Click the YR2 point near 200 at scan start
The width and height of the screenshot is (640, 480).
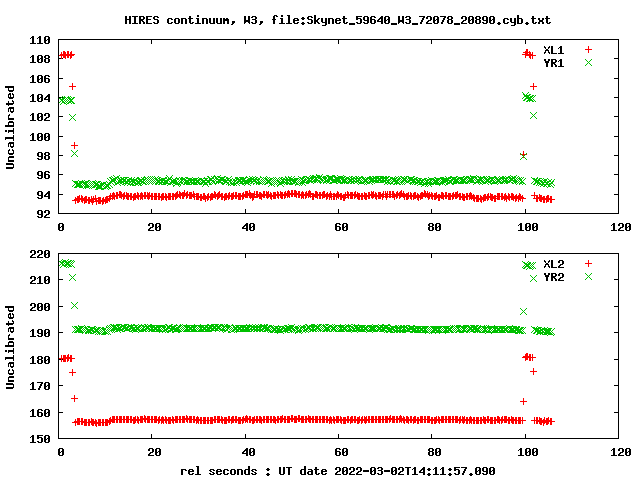point(74,306)
